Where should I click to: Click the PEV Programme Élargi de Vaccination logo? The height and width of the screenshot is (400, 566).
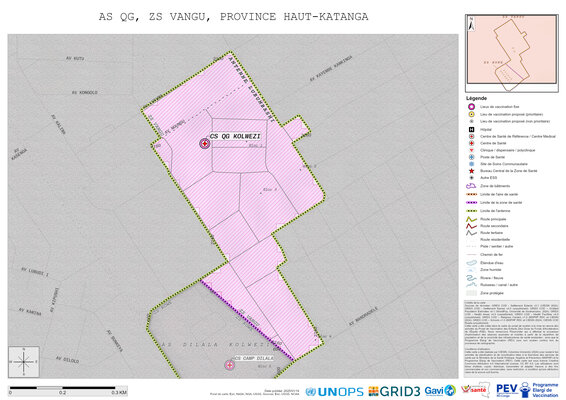coord(527,390)
